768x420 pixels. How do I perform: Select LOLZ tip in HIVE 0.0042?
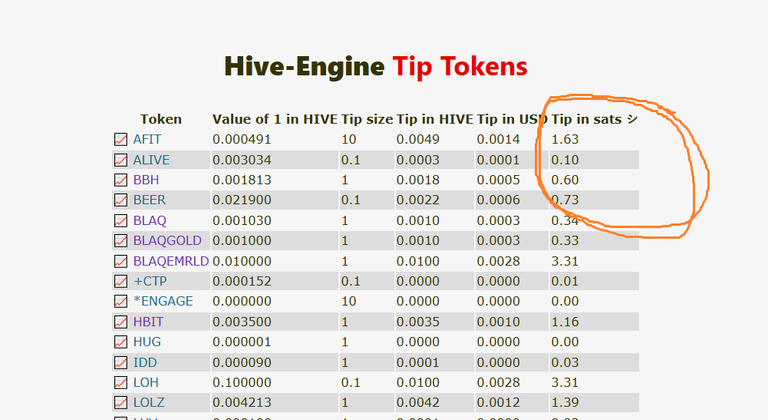[418, 402]
